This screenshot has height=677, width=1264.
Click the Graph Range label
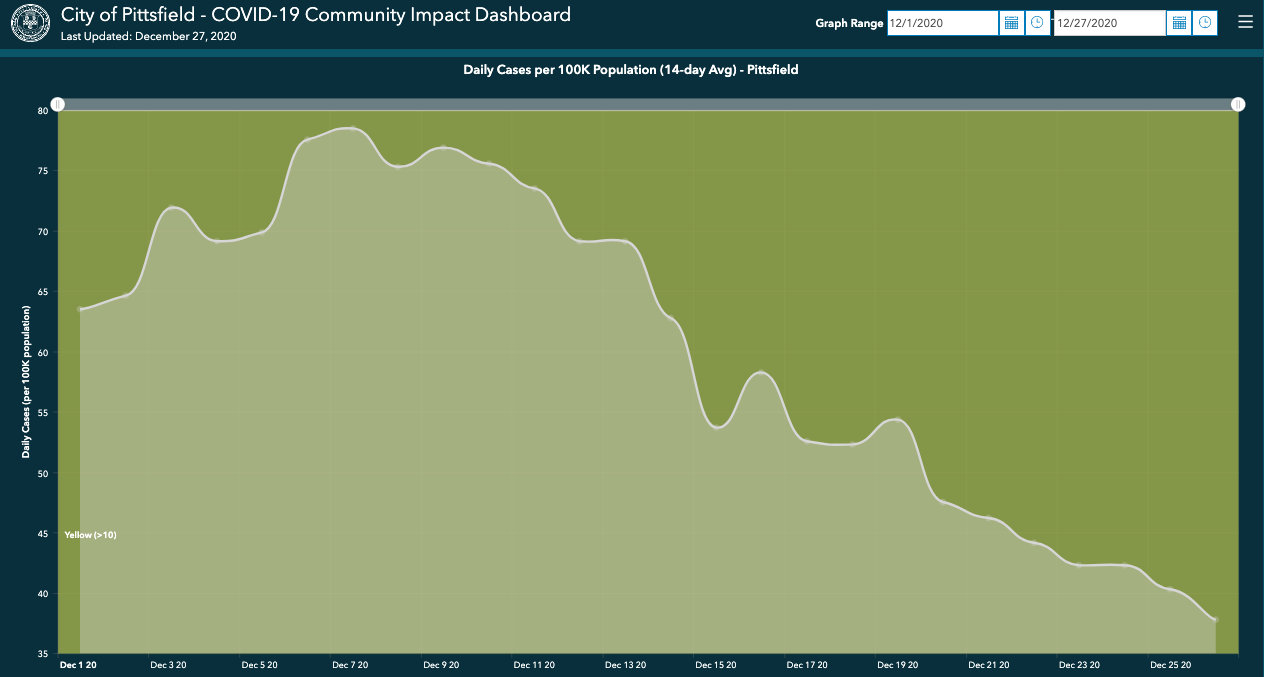tap(849, 23)
